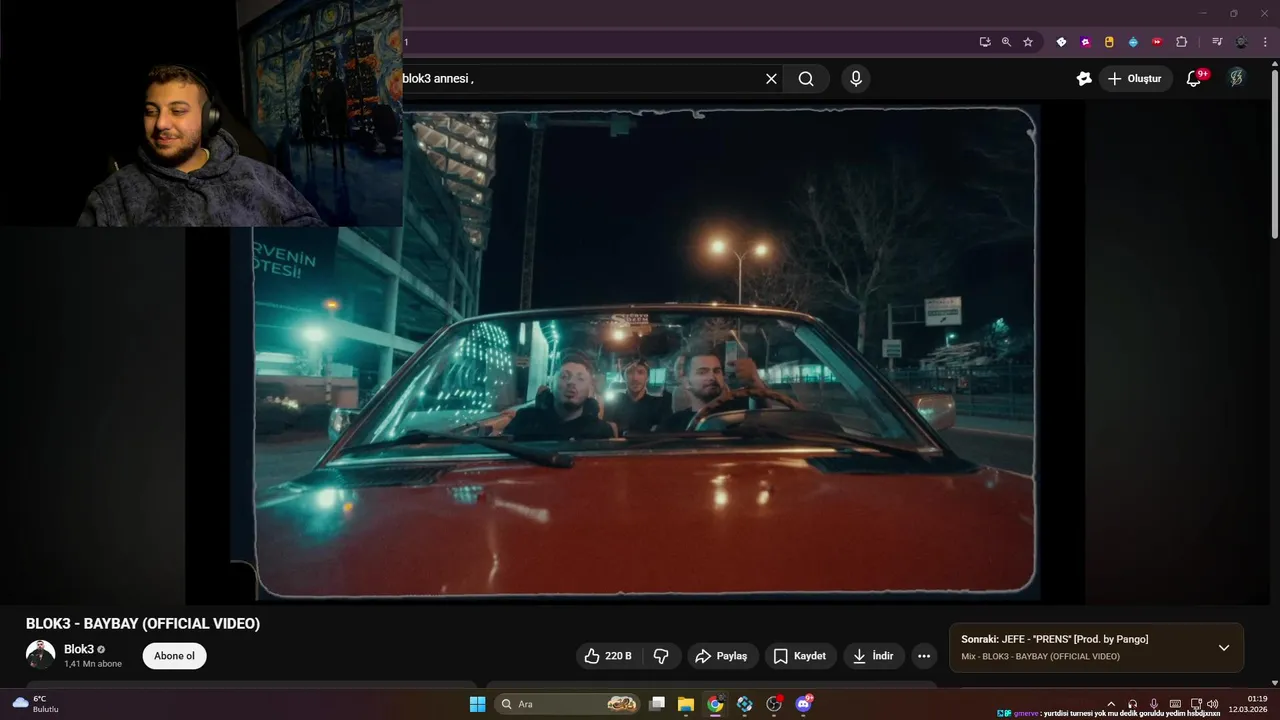The width and height of the screenshot is (1280, 720).
Task: Click the '1,41 Mn abone' subscriber count
Action: (93, 664)
